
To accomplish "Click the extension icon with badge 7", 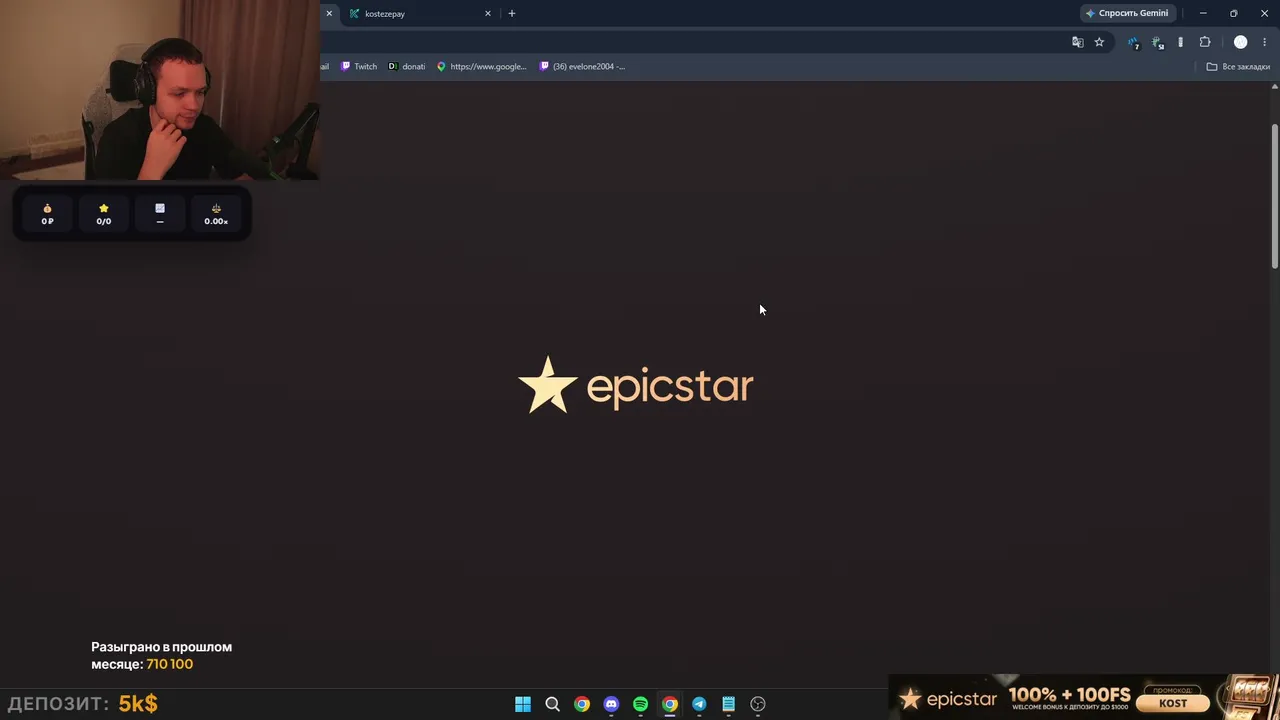I will (1133, 42).
